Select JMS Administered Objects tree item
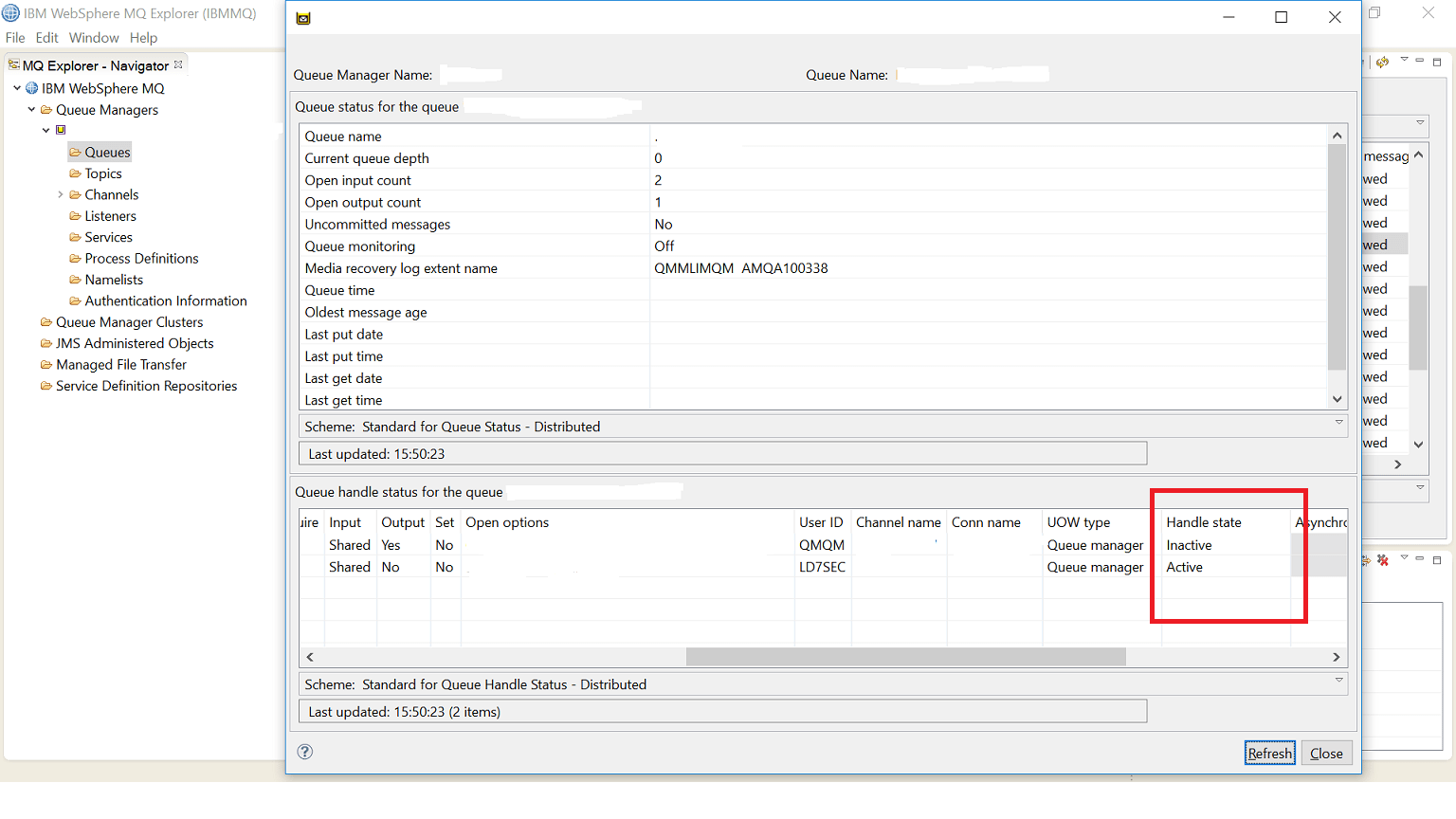Viewport: 1456px width, 819px height. [135, 343]
